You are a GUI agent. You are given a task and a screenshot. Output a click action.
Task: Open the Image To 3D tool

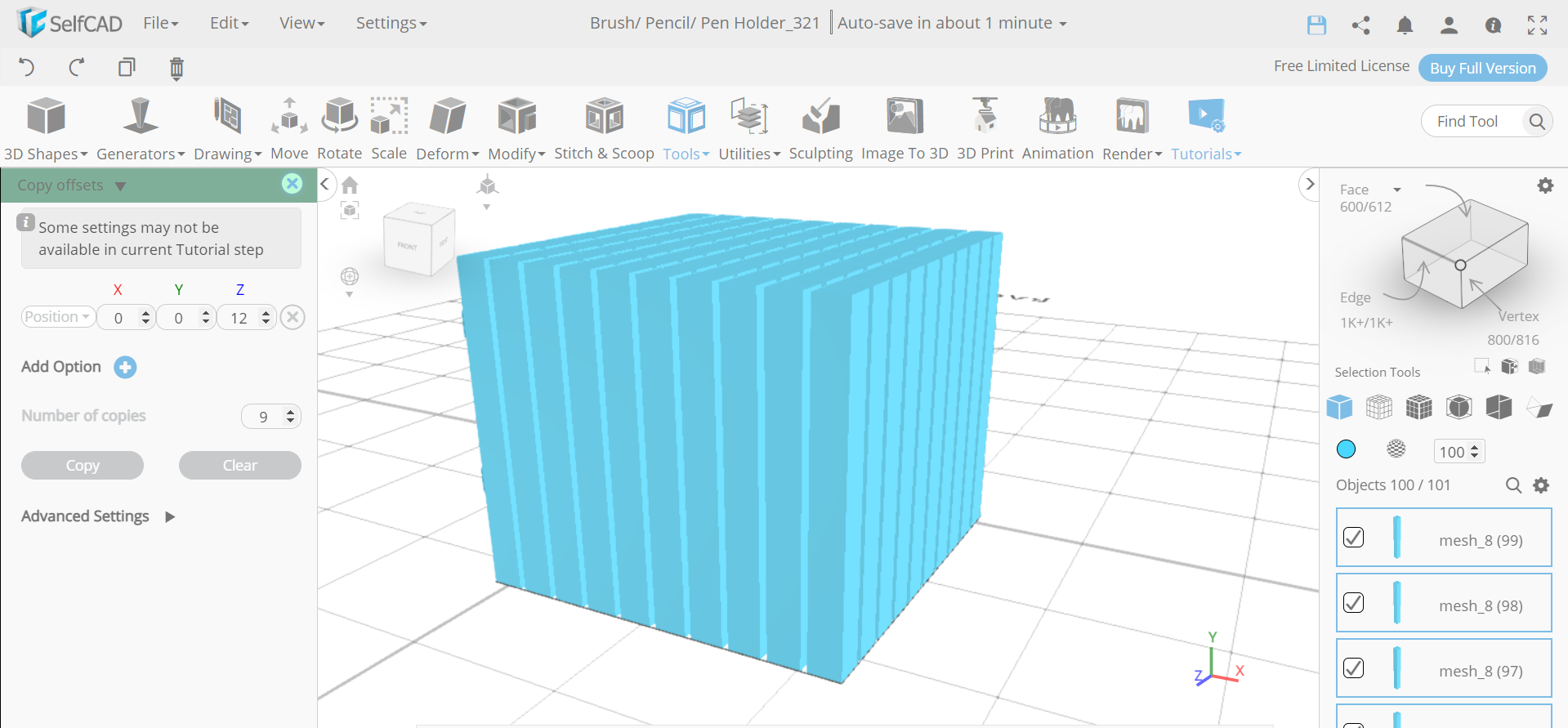(x=905, y=128)
